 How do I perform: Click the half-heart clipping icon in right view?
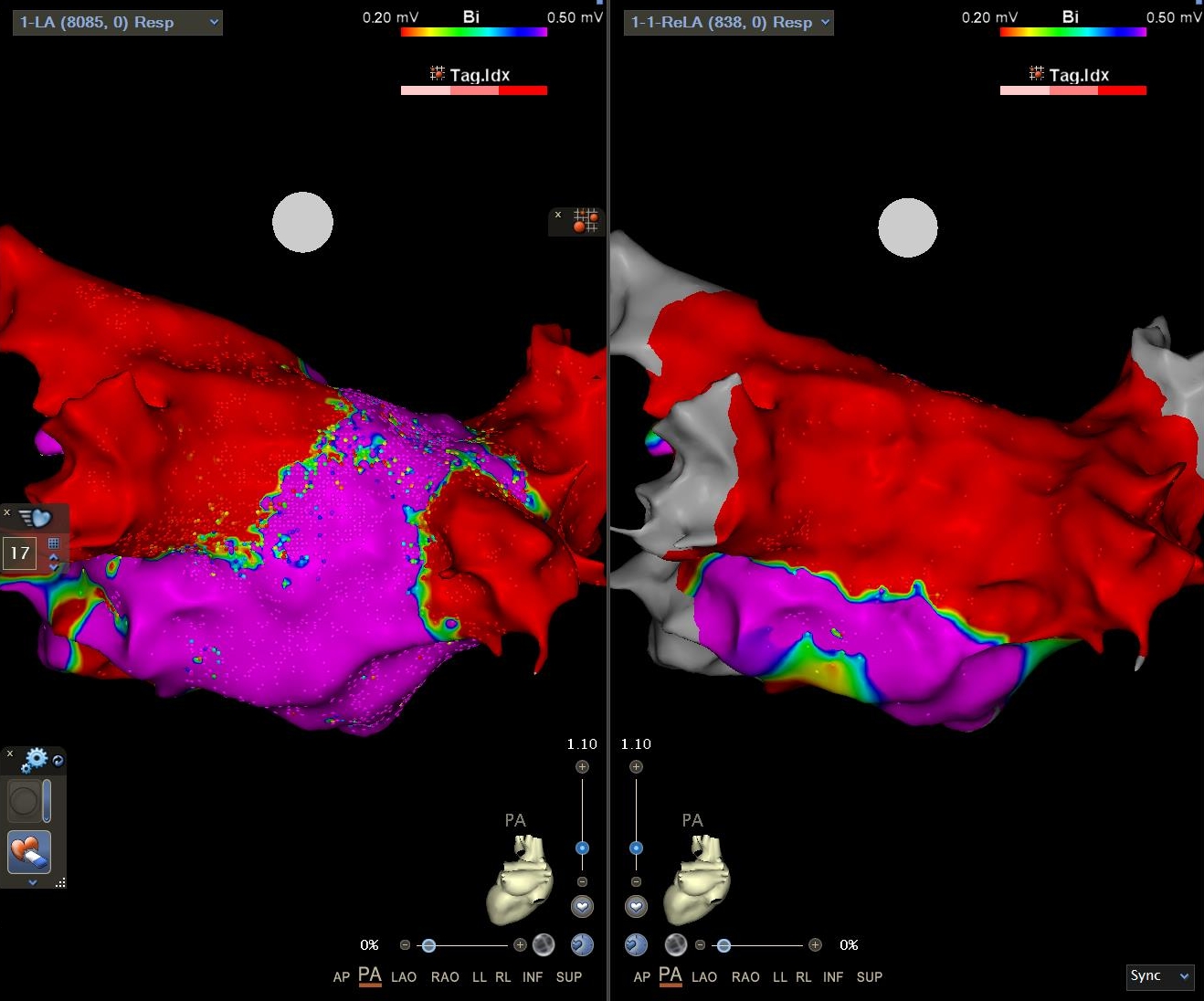(636, 944)
